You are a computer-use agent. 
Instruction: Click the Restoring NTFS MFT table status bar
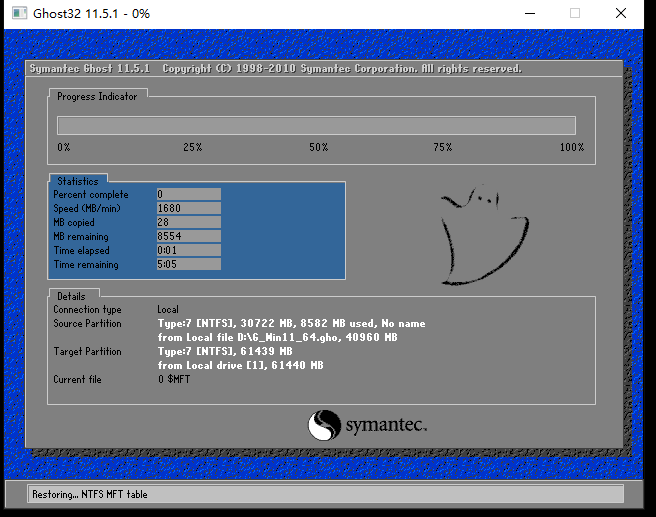tap(316, 494)
